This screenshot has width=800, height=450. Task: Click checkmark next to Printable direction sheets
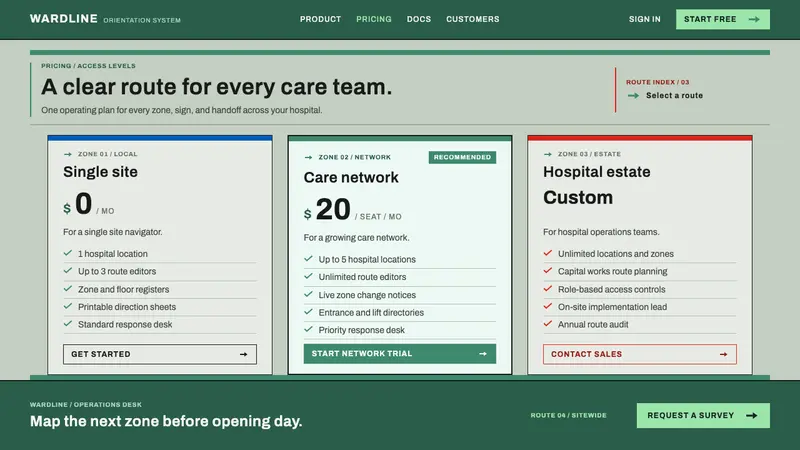tap(68, 306)
